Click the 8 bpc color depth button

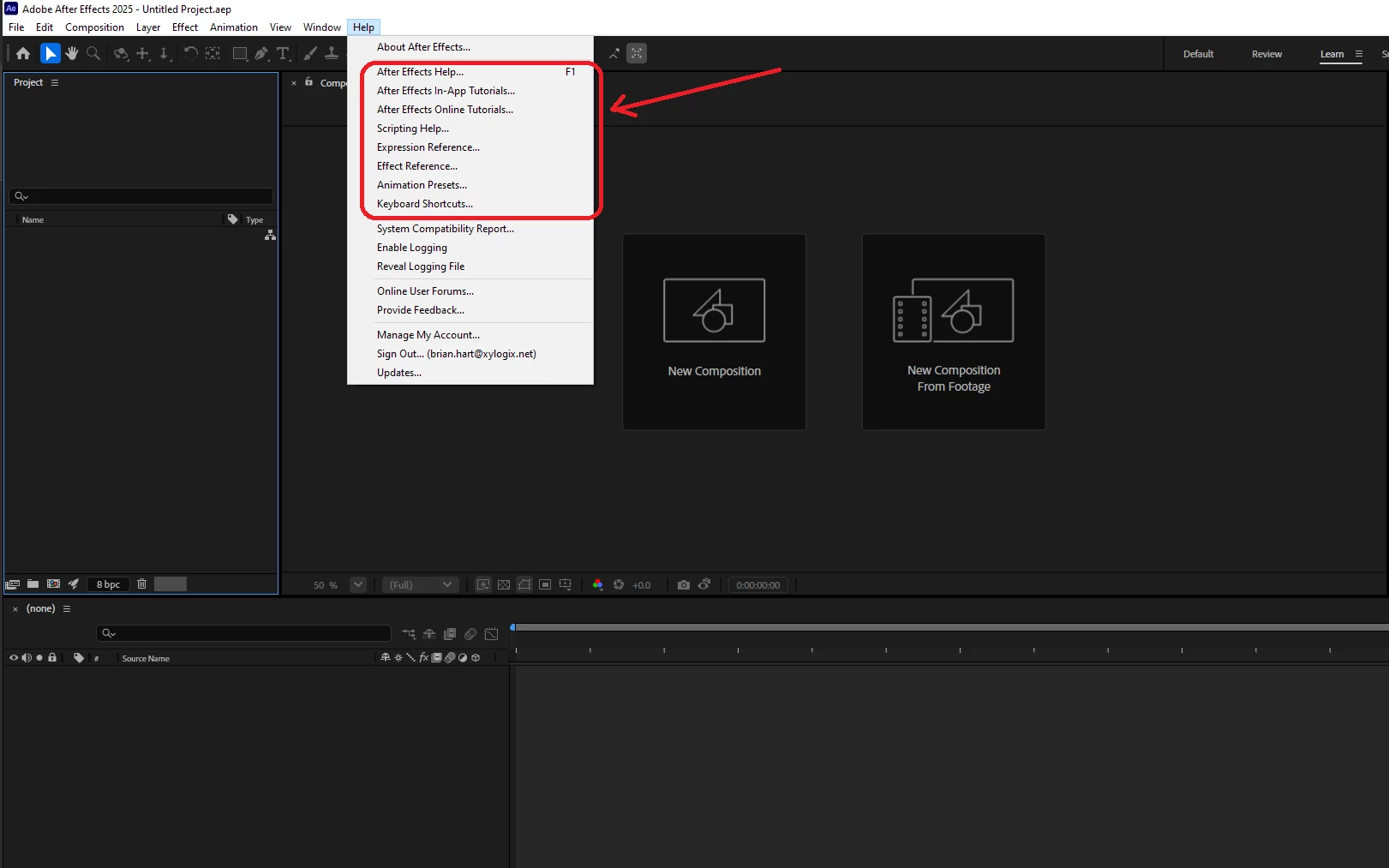(x=108, y=584)
